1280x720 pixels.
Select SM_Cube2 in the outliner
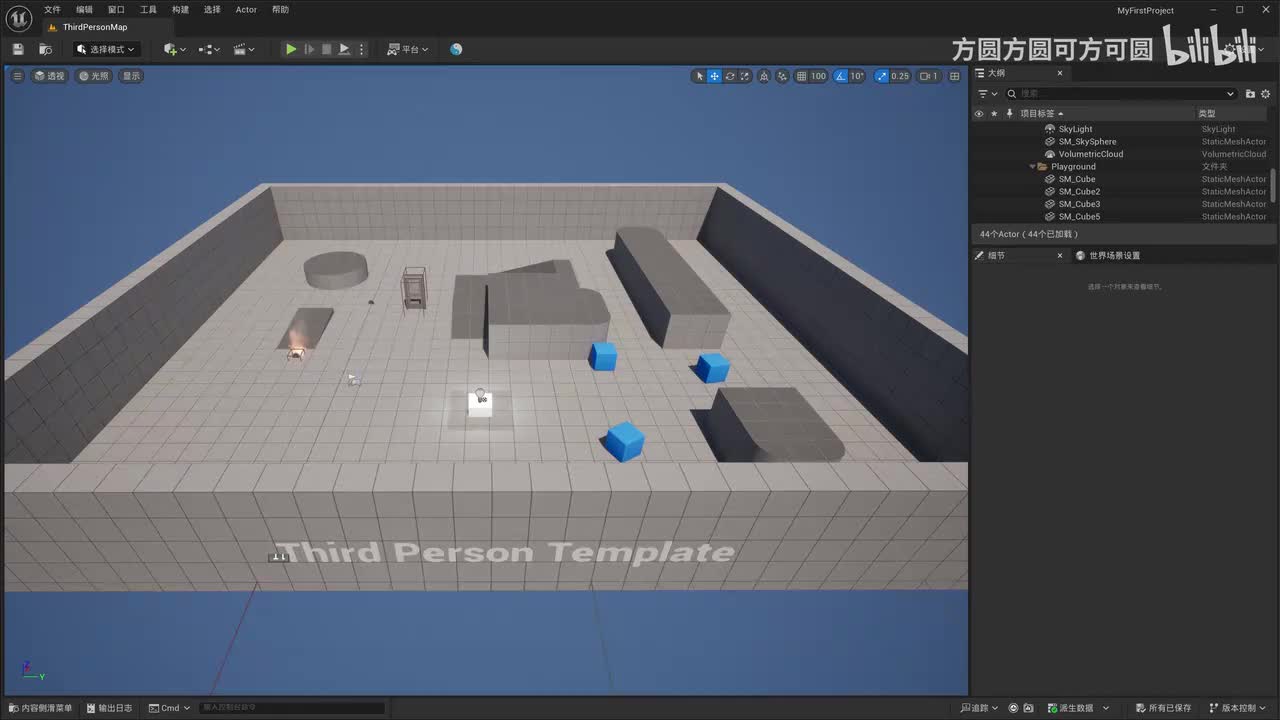click(x=1079, y=192)
